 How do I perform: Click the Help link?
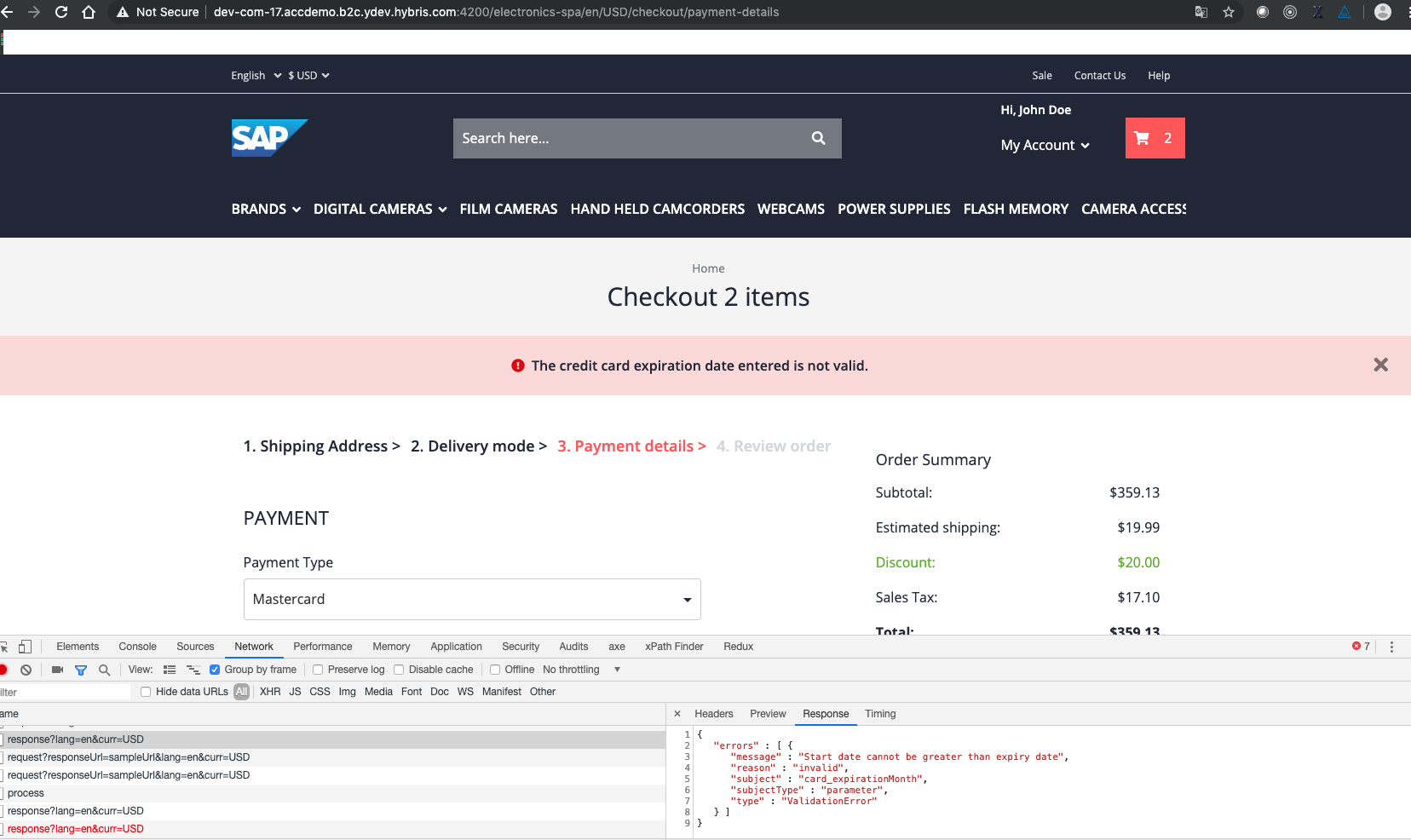[x=1159, y=75]
